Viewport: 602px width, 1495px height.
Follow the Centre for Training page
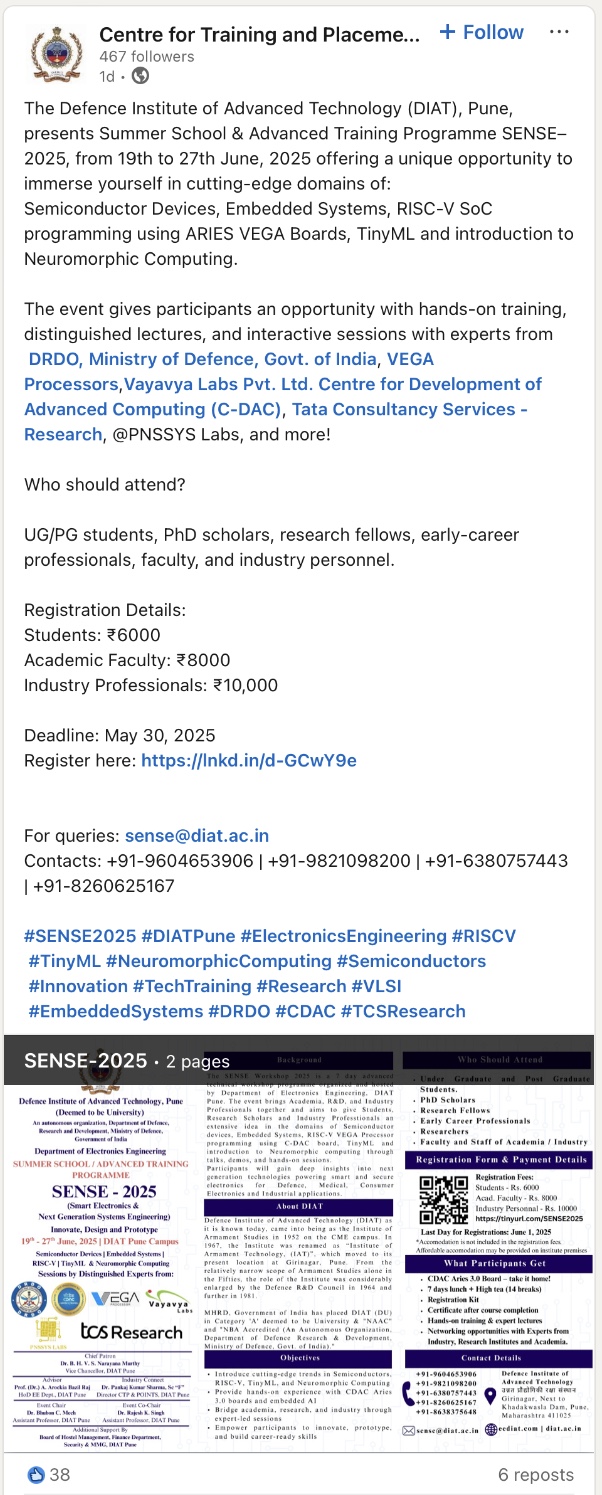pyautogui.click(x=481, y=32)
